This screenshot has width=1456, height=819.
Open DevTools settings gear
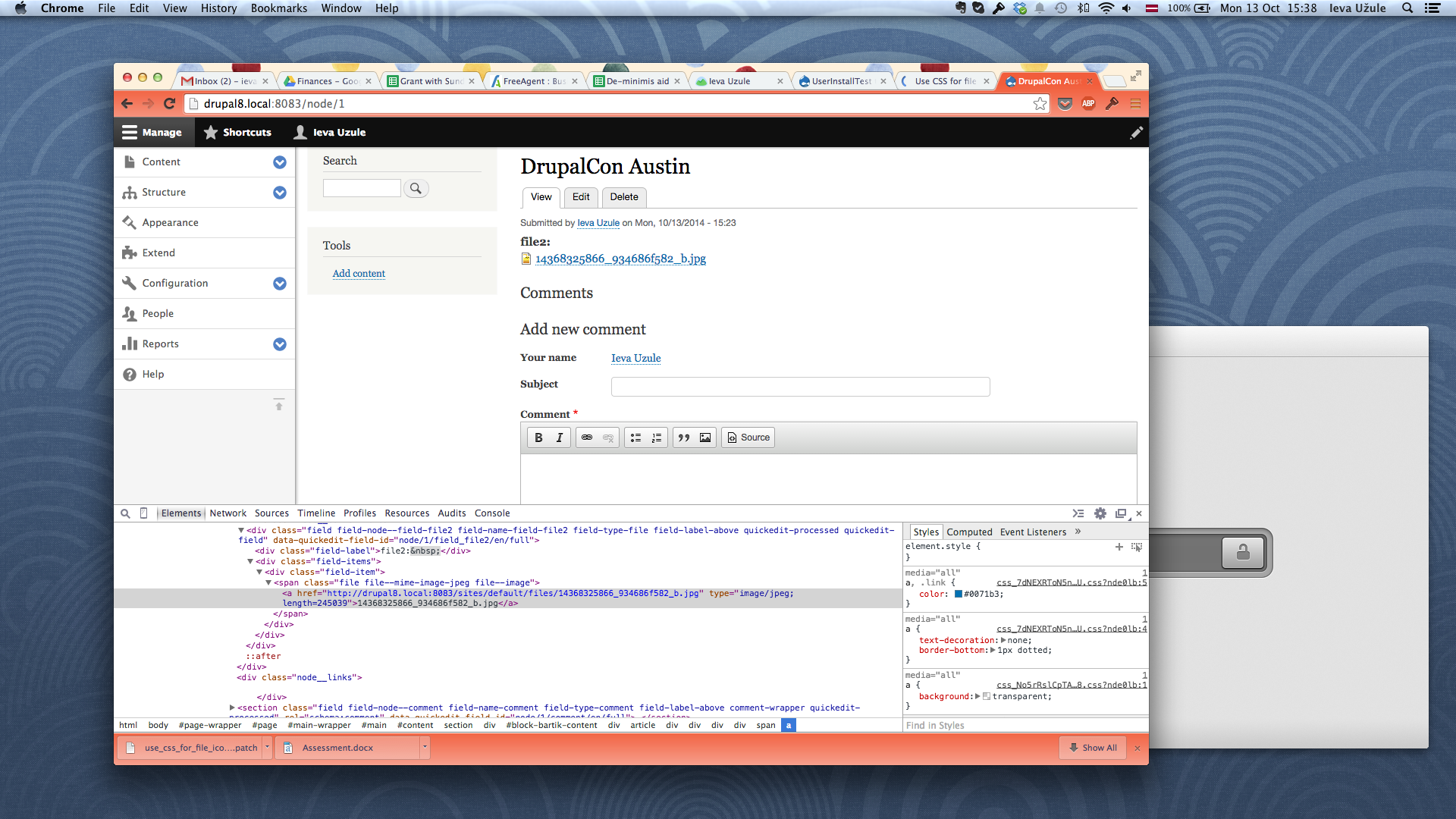click(1100, 513)
